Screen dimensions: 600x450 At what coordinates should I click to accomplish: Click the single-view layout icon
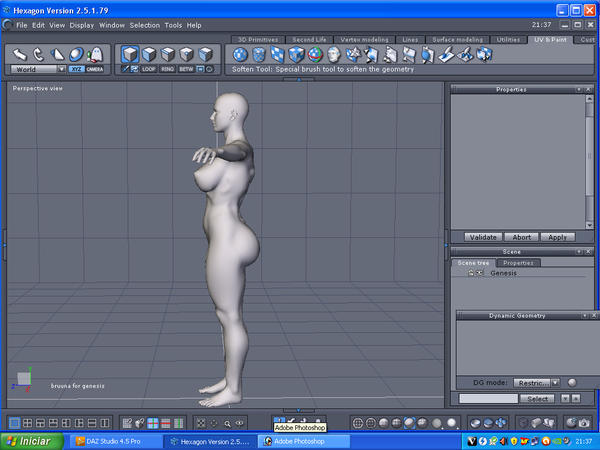pyautogui.click(x=14, y=424)
